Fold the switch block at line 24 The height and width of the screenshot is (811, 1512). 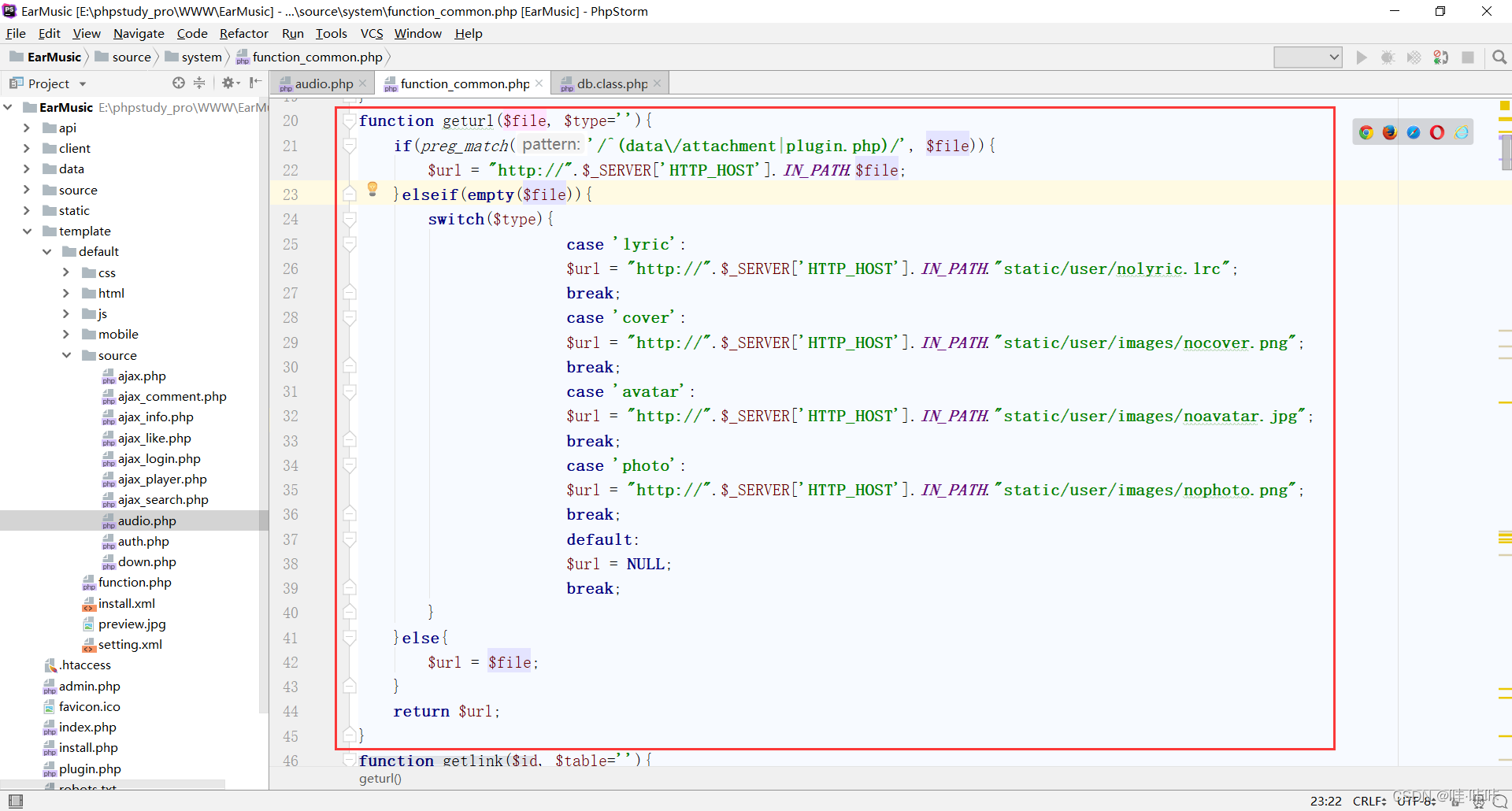350,219
